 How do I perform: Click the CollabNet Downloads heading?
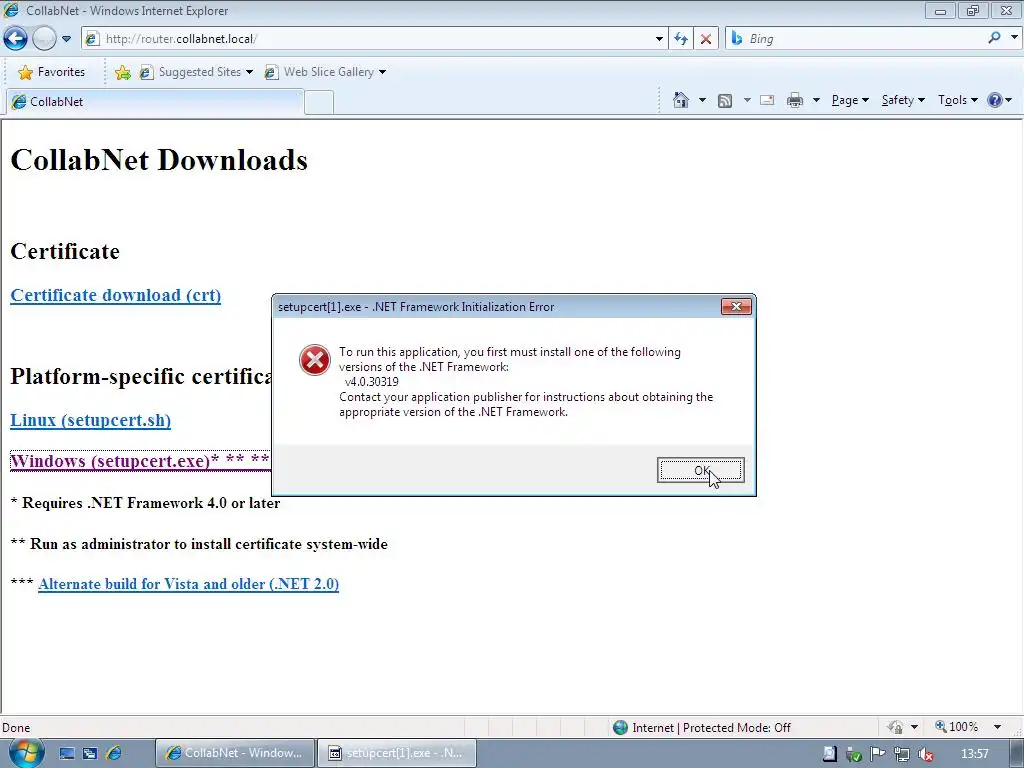159,160
